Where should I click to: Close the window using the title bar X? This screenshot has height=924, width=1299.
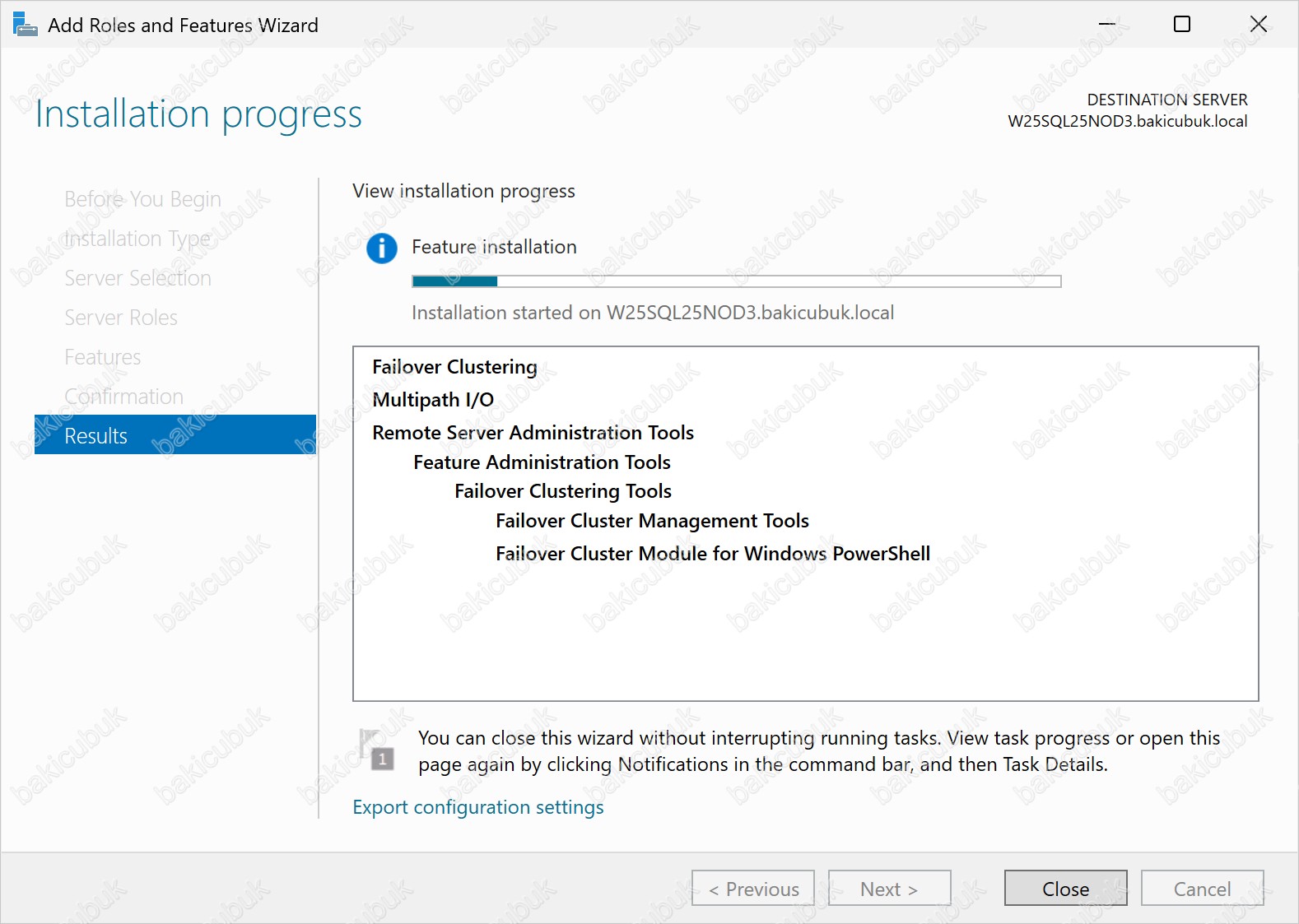(x=1258, y=25)
